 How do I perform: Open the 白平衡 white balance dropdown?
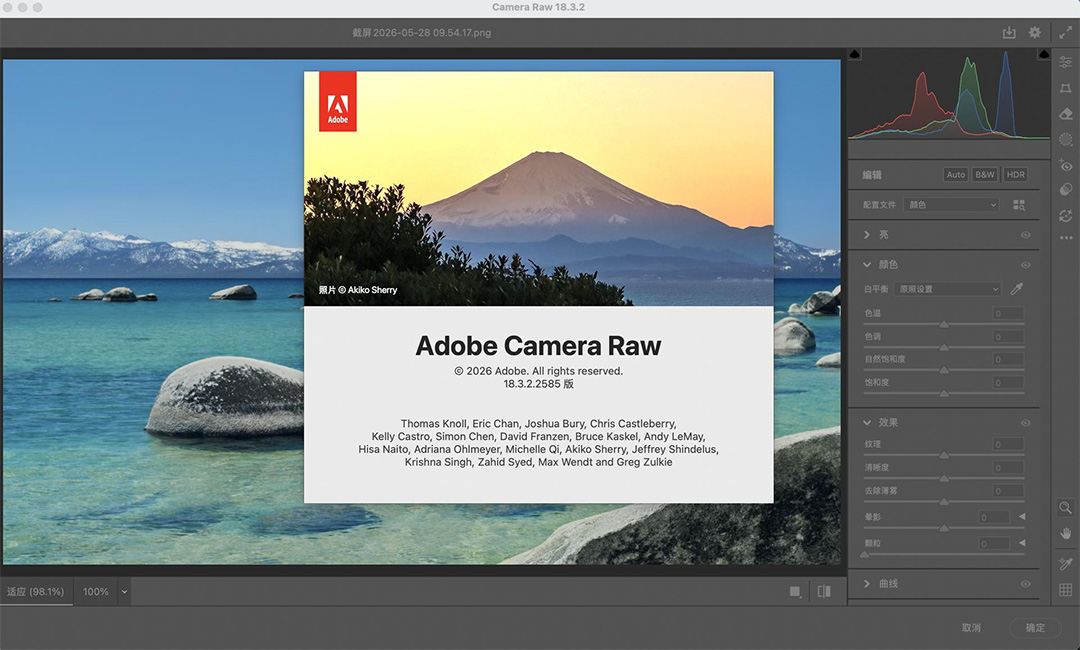click(x=948, y=289)
